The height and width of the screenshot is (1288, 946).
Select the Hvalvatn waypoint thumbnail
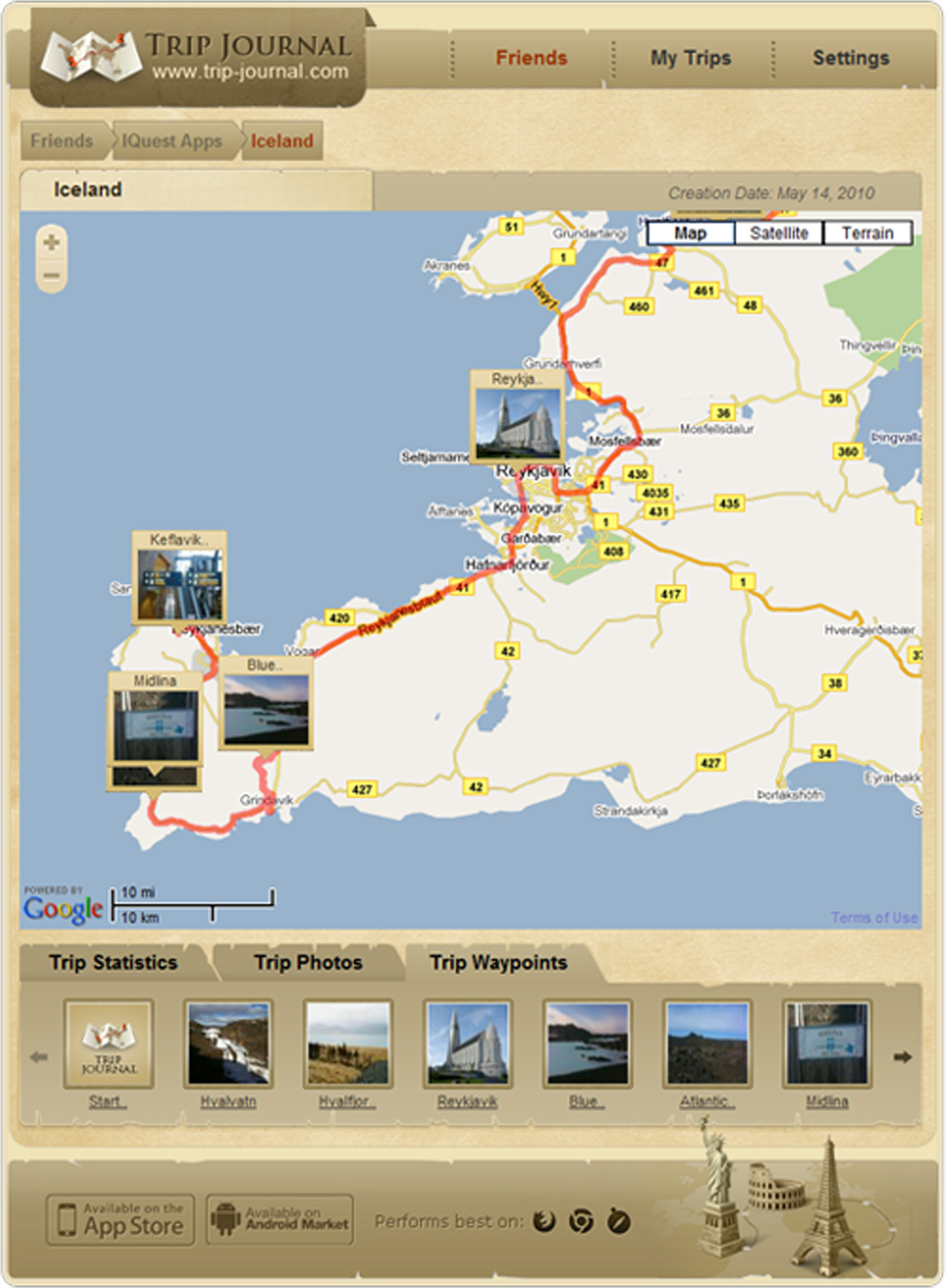coord(228,1044)
